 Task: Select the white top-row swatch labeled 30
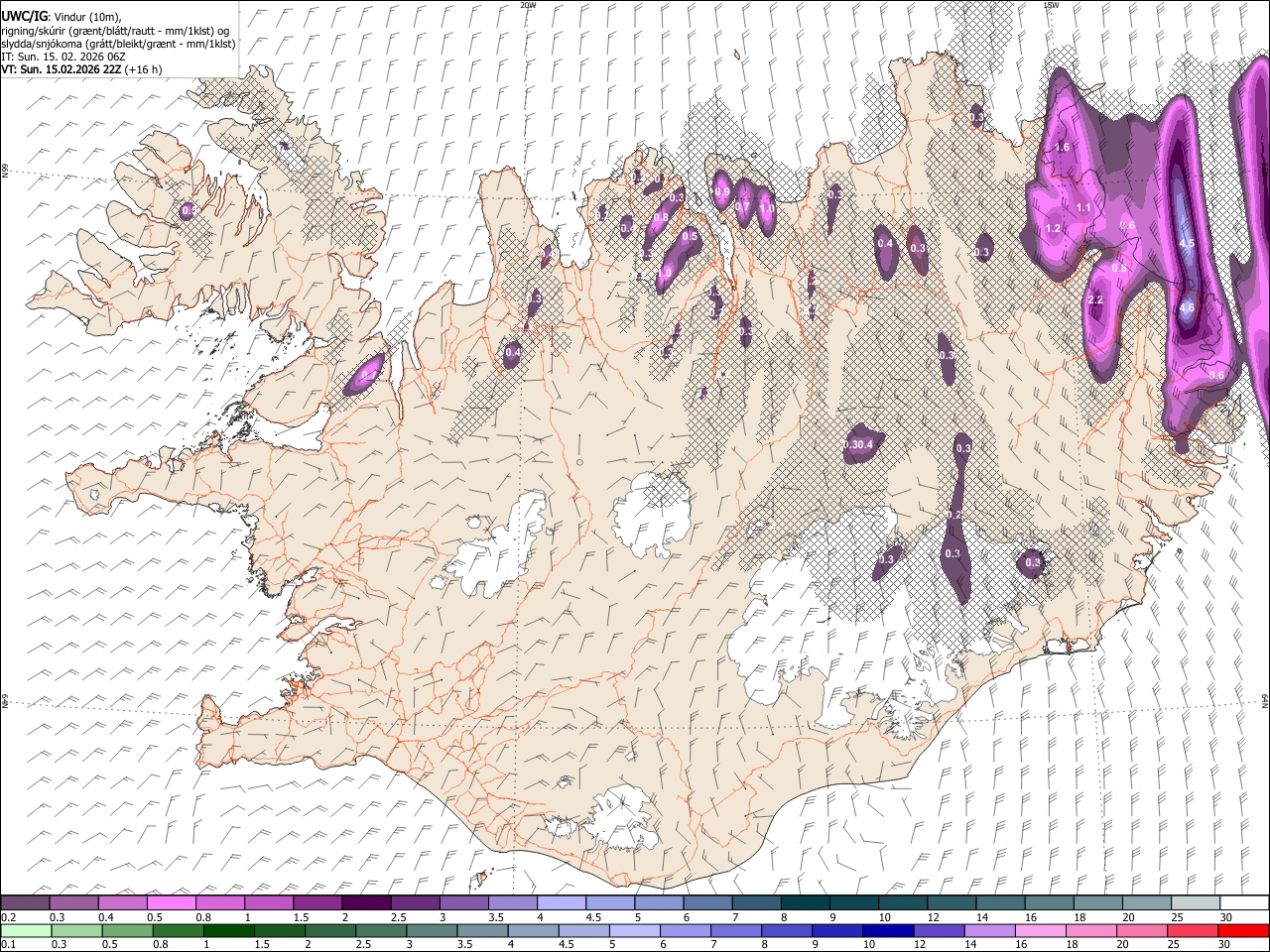pos(1244,902)
